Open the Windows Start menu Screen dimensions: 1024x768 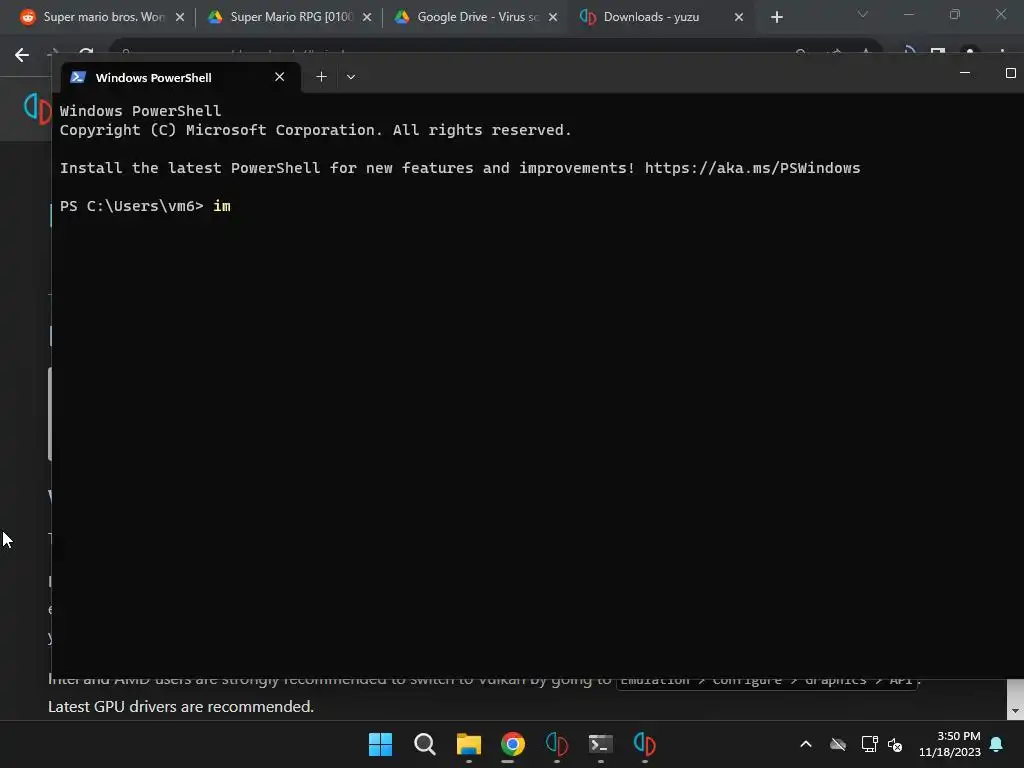[x=380, y=744]
